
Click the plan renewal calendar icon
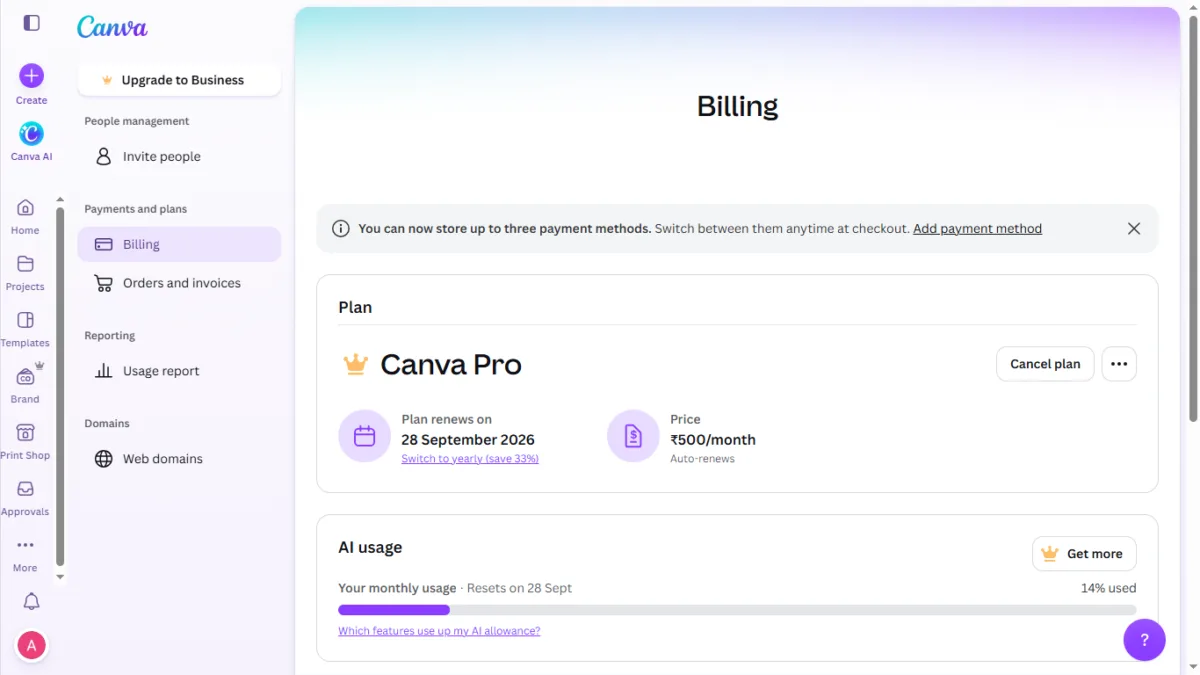[365, 436]
